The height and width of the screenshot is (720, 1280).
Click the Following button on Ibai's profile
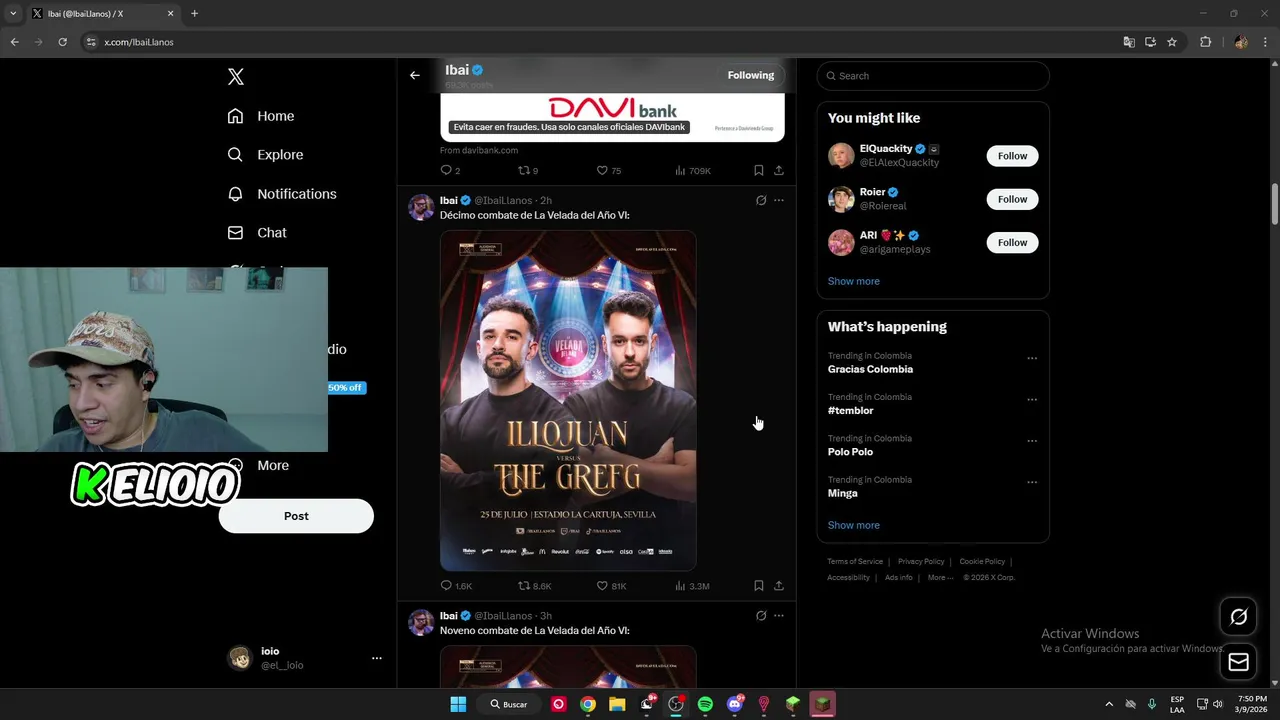[751, 75]
